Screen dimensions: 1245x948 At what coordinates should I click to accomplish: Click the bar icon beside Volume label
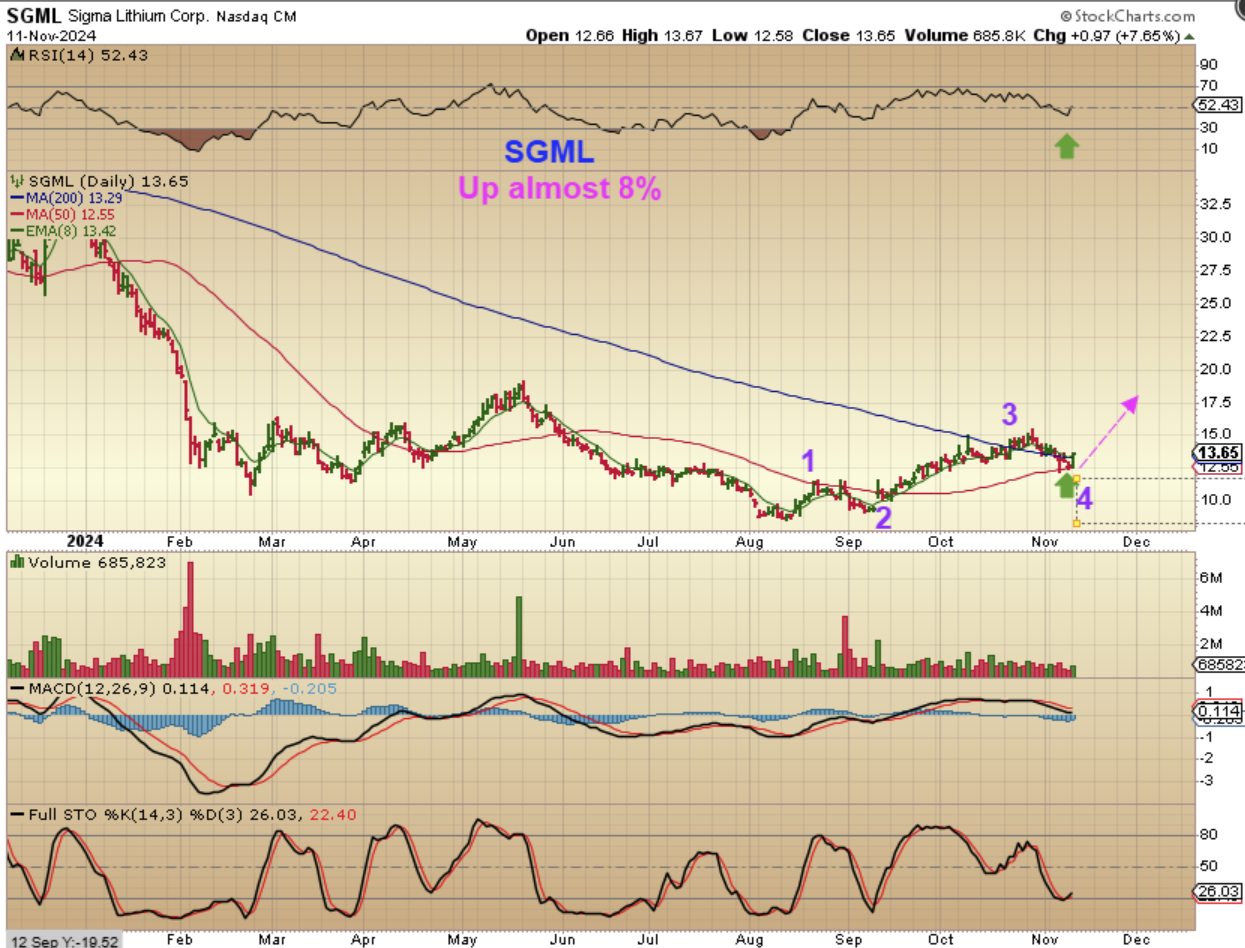click(17, 563)
